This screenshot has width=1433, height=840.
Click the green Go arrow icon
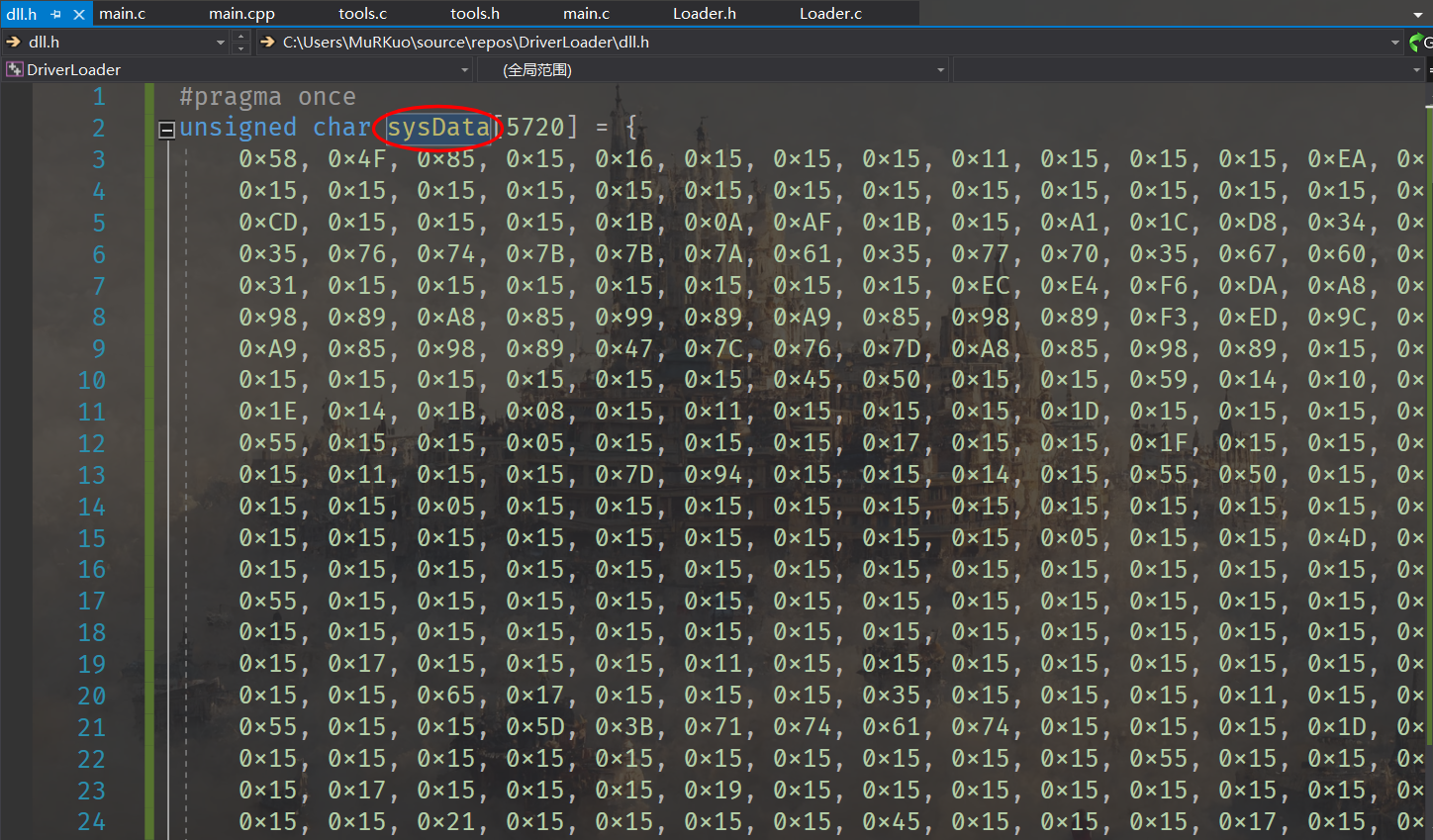click(1416, 42)
